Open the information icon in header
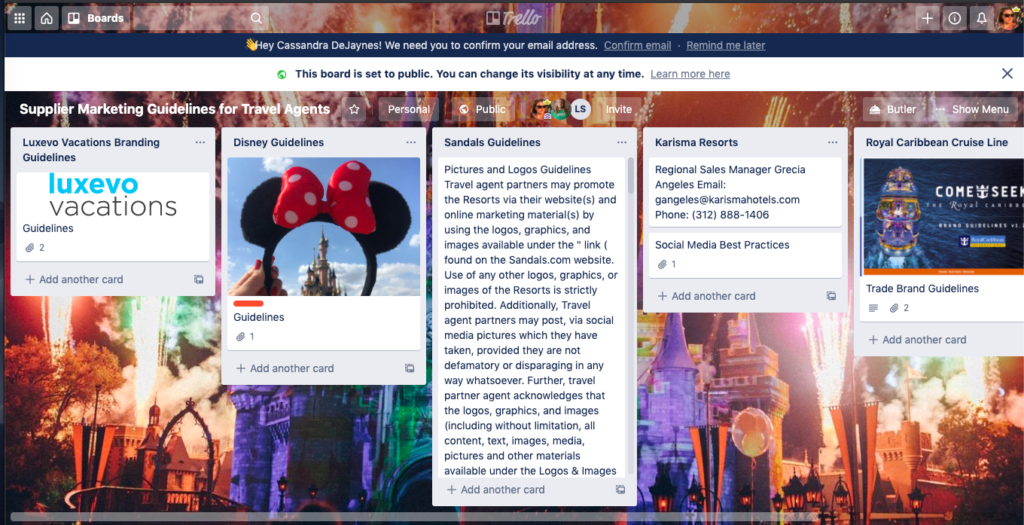The image size is (1024, 525). [955, 18]
